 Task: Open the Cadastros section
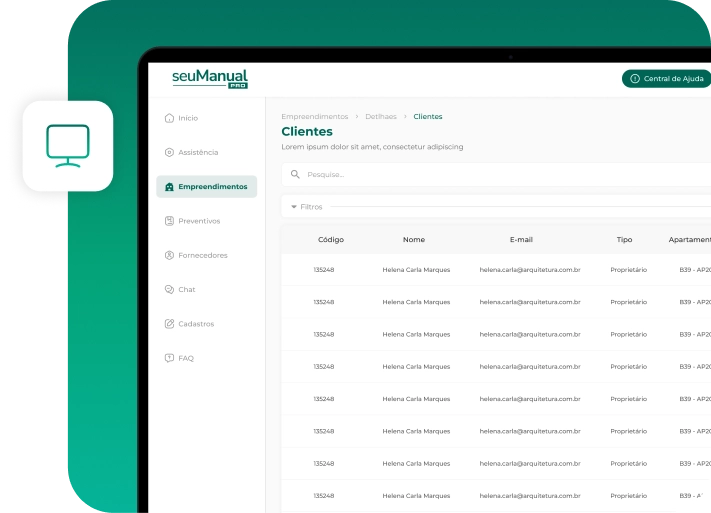(189, 324)
